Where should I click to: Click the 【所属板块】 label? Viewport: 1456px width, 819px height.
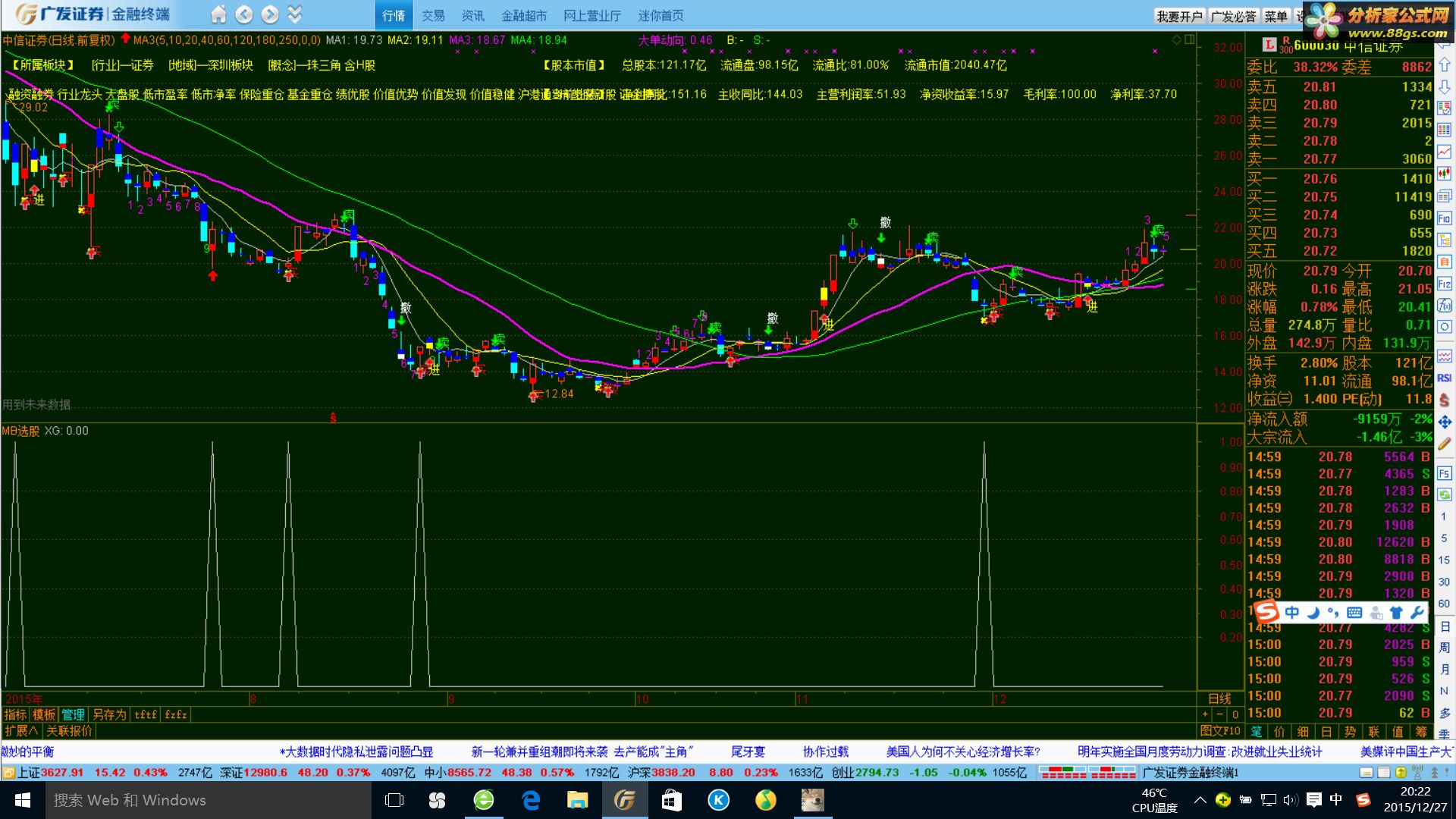tap(43, 65)
